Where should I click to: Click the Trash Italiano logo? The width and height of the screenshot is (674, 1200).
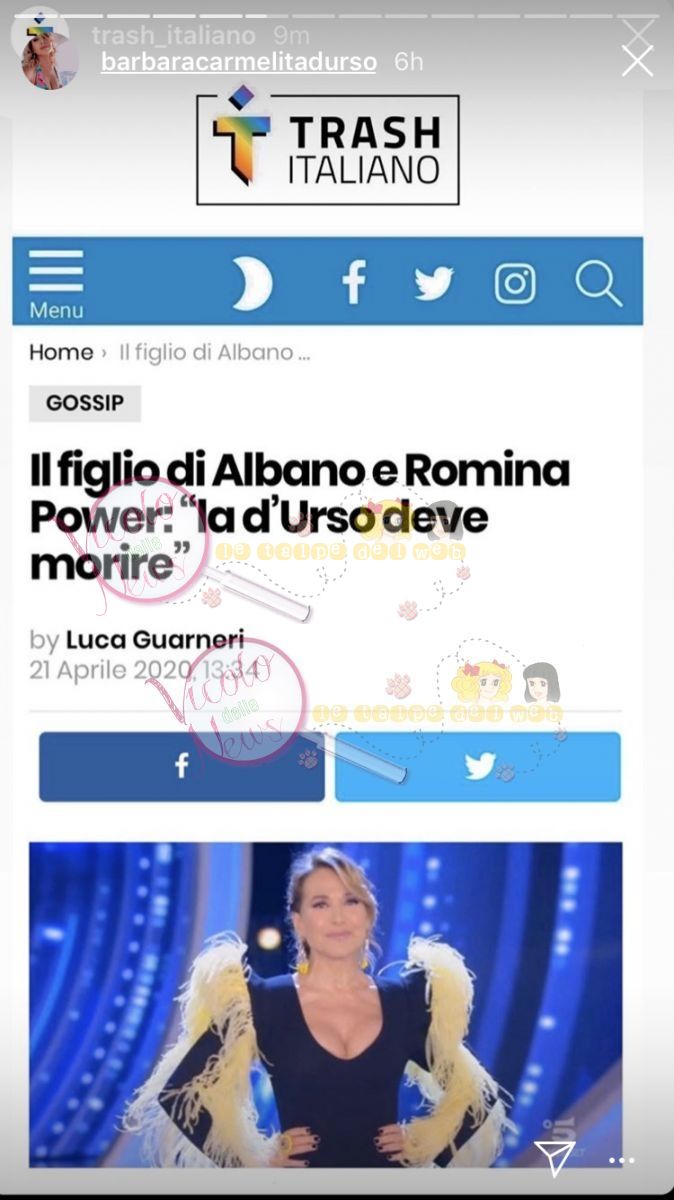pyautogui.click(x=328, y=149)
